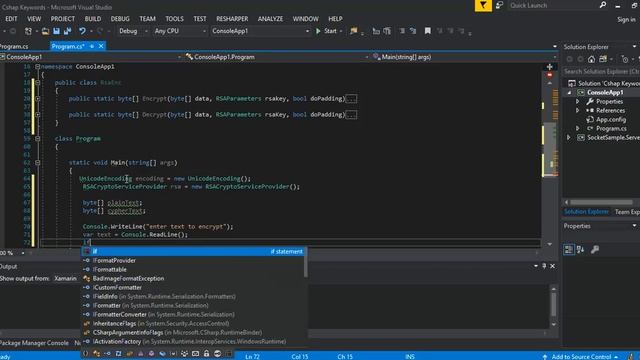Viewport: 640px width, 360px height.
Task: Open the BUILD menu
Action: [93, 19]
